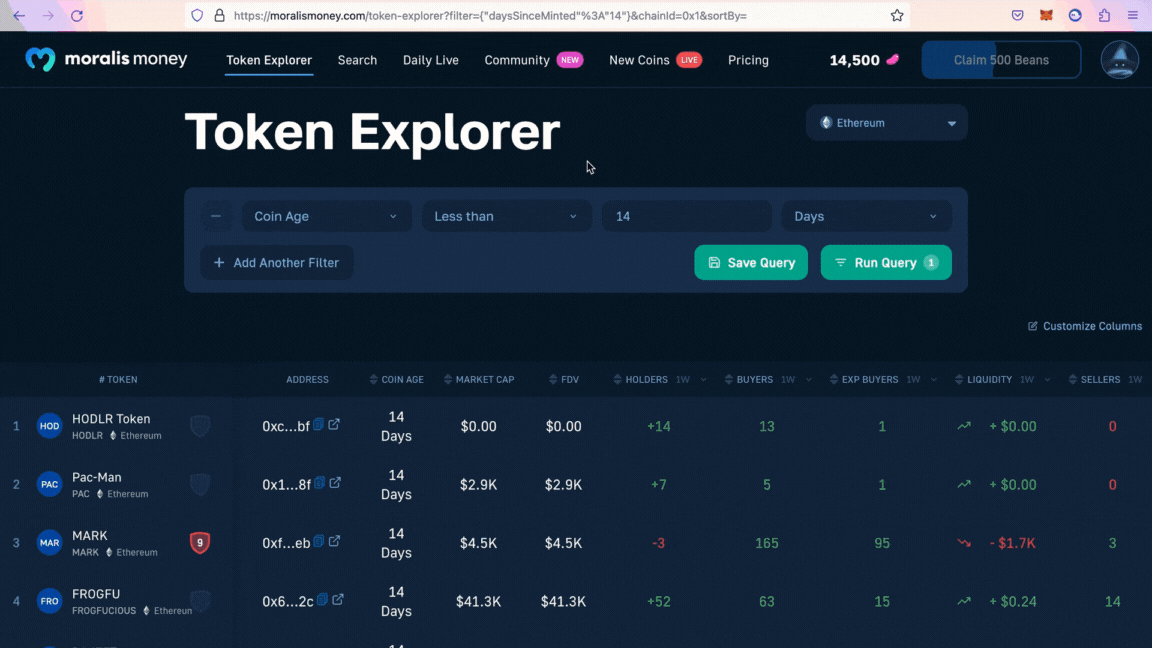Go back with browser back arrow

[x=19, y=15]
